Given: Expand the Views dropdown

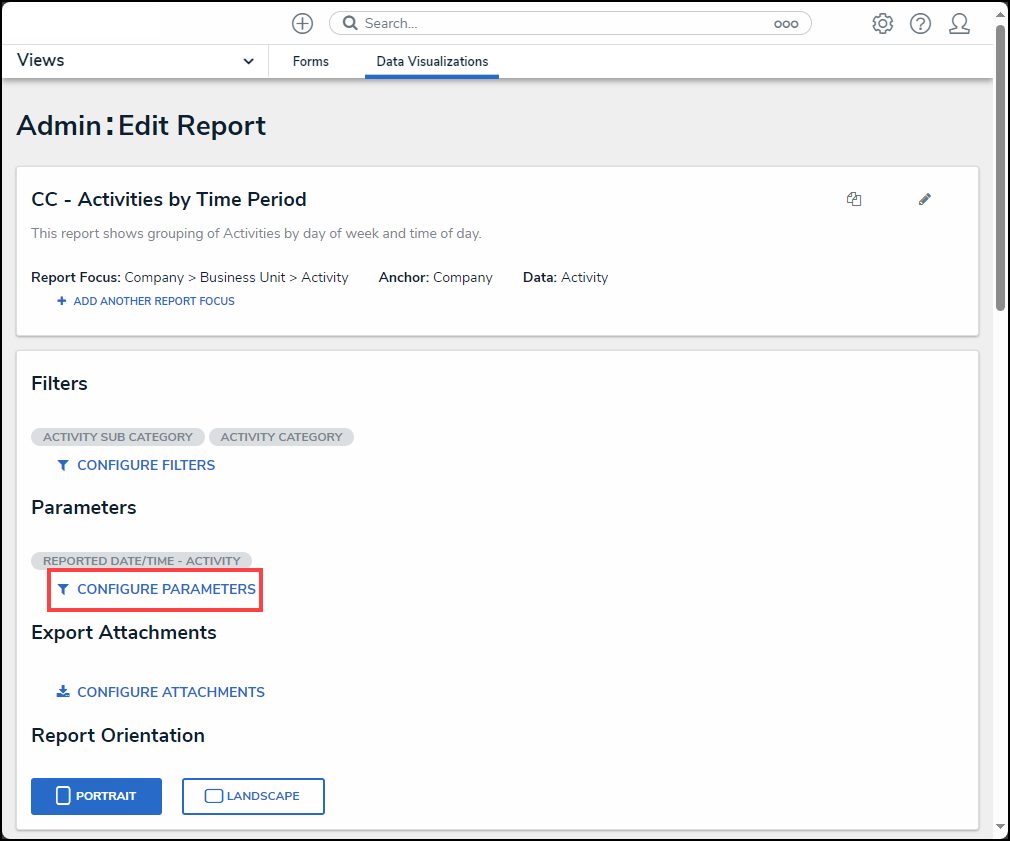Looking at the screenshot, I should 136,61.
